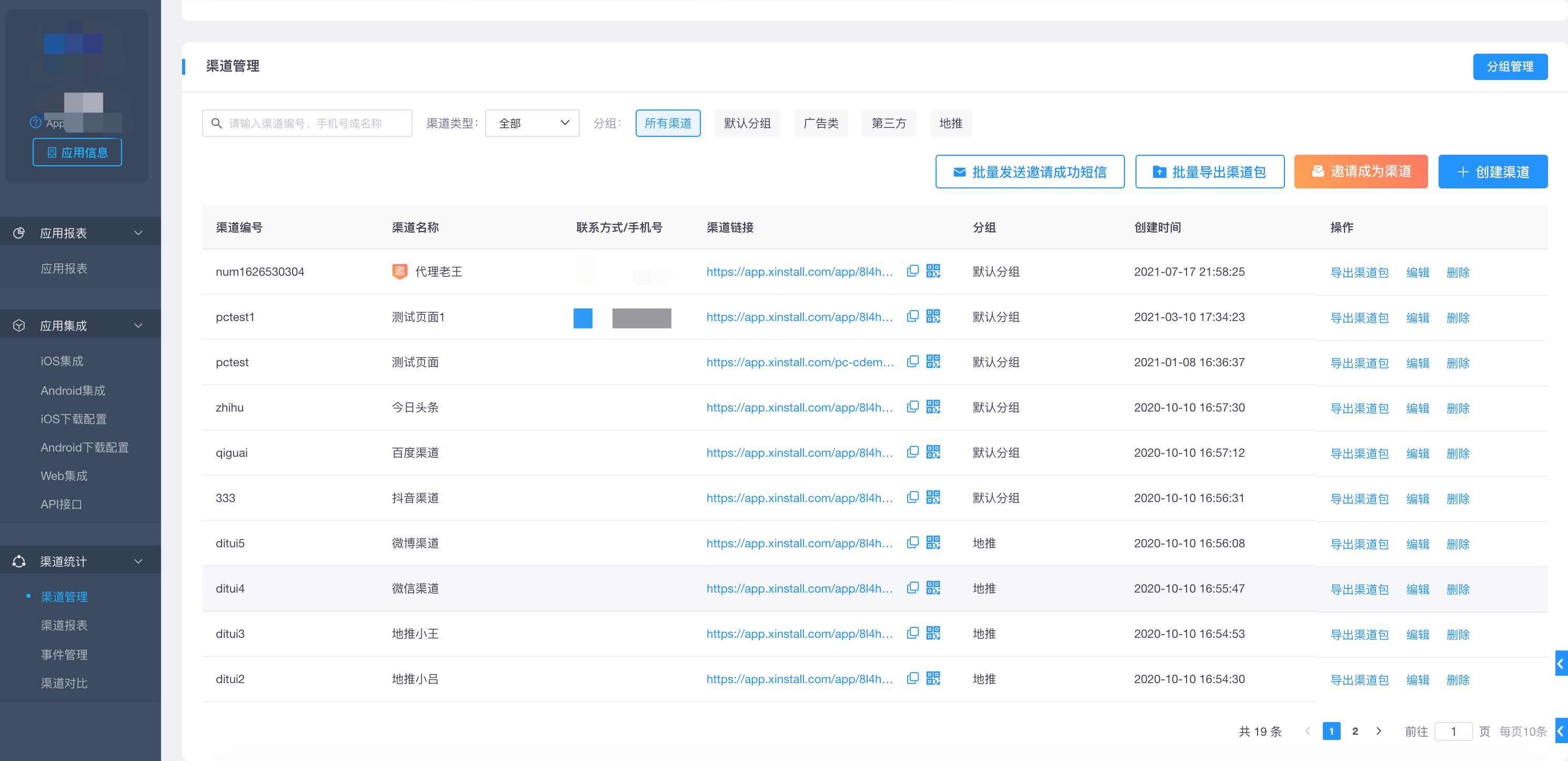Click the 创建渠道 button
Screen dimensions: 1568x761
[1493, 172]
